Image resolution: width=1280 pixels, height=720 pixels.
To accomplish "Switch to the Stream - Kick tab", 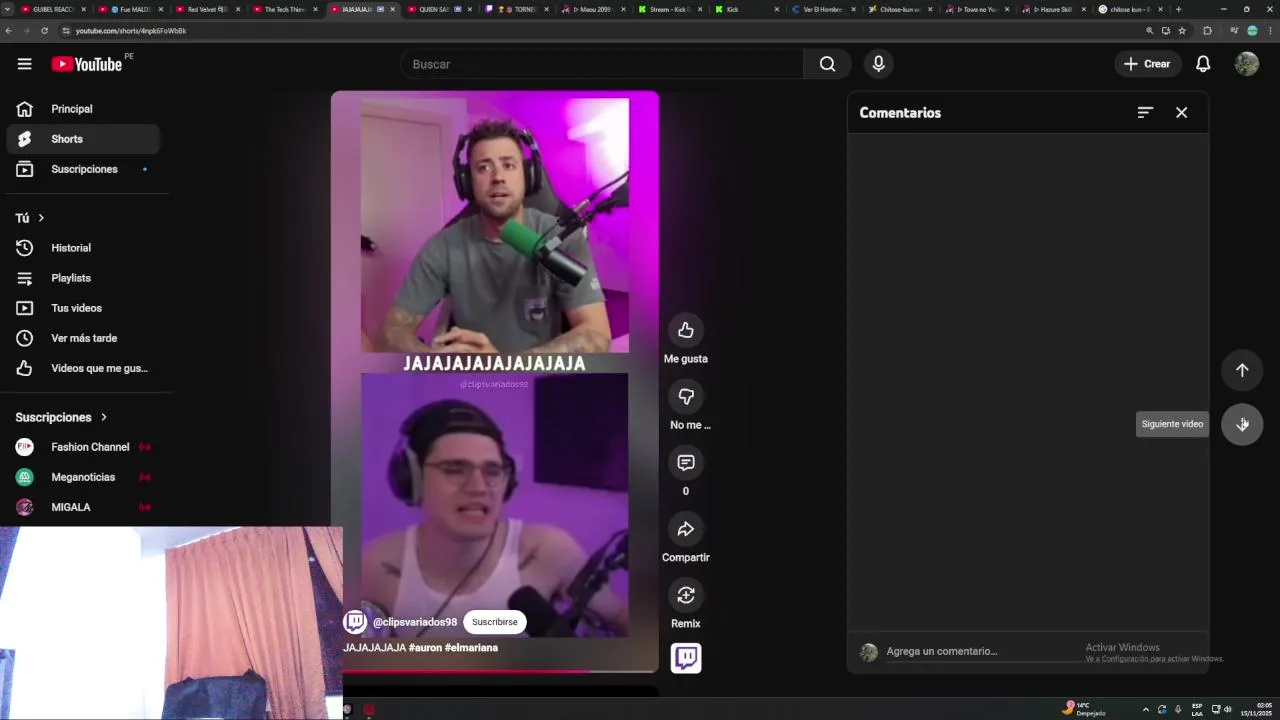I will click(x=670, y=9).
